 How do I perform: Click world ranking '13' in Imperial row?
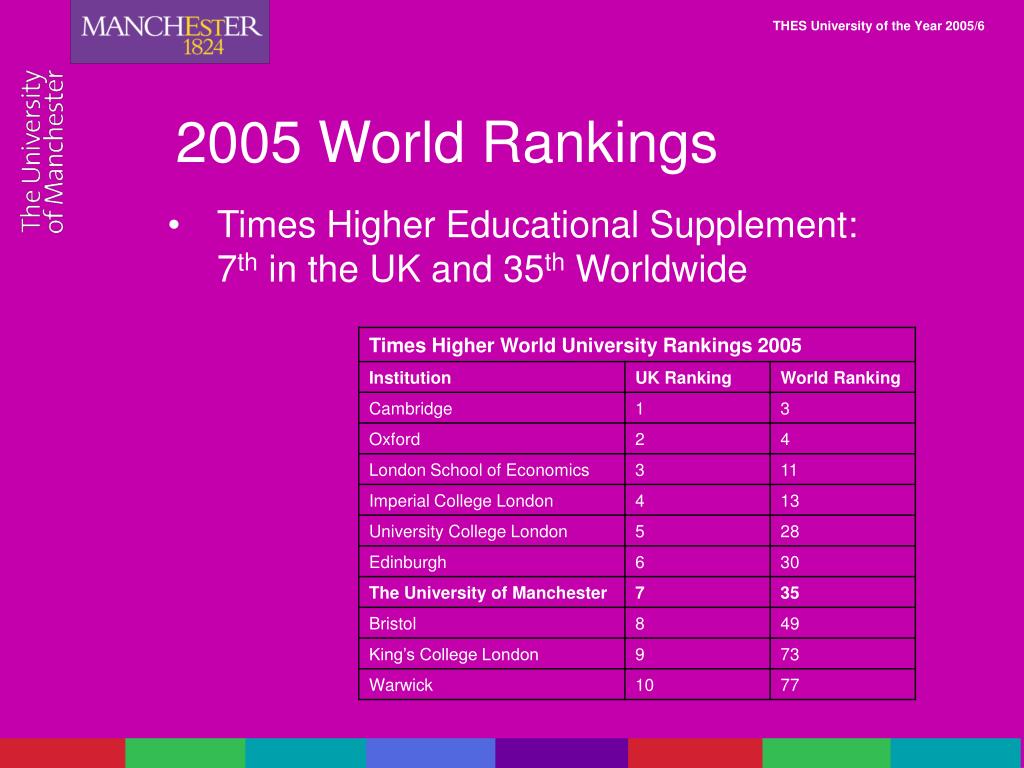point(790,501)
